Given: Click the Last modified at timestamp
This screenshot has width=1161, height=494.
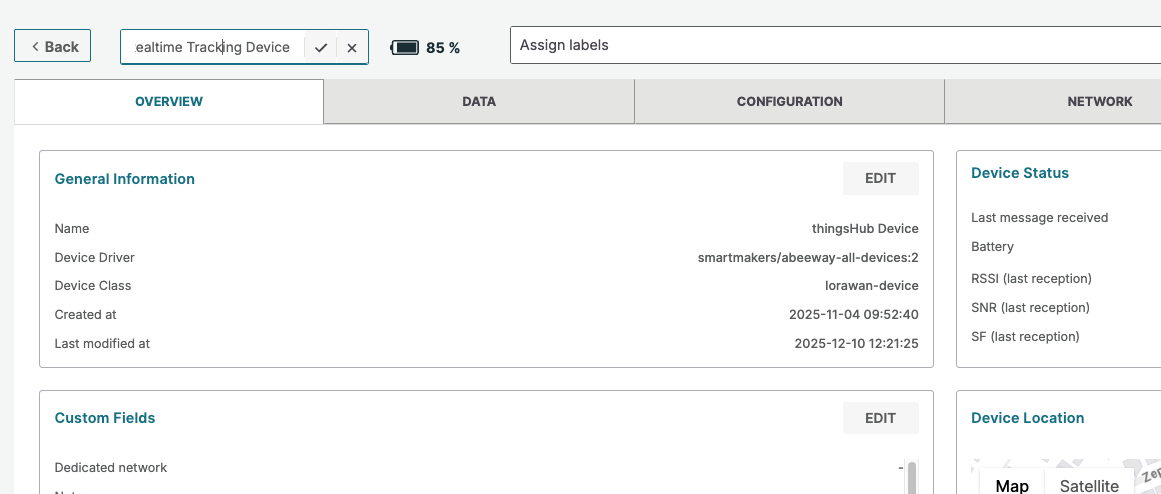Looking at the screenshot, I should pos(856,343).
